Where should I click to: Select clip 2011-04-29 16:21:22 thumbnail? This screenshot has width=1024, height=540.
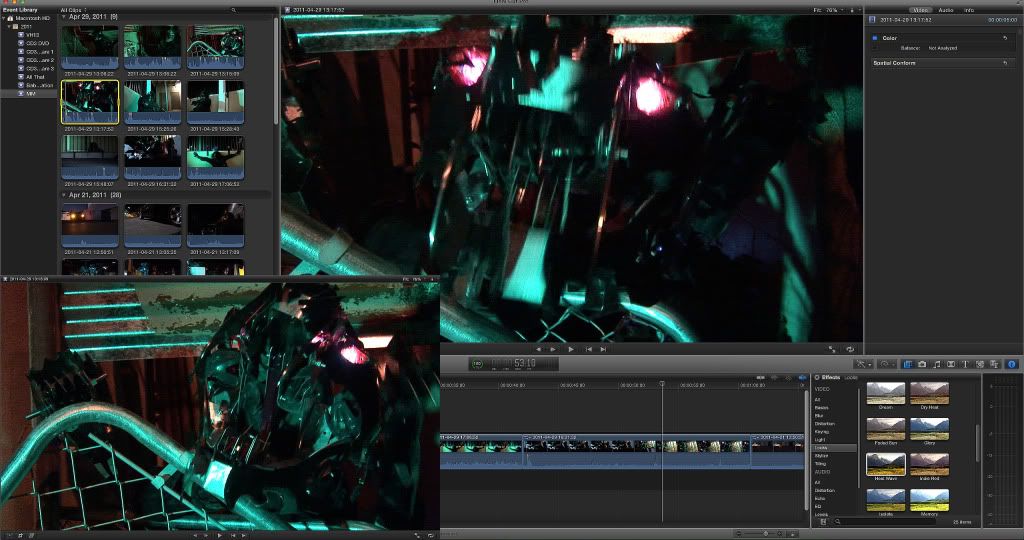pyautogui.click(x=153, y=157)
